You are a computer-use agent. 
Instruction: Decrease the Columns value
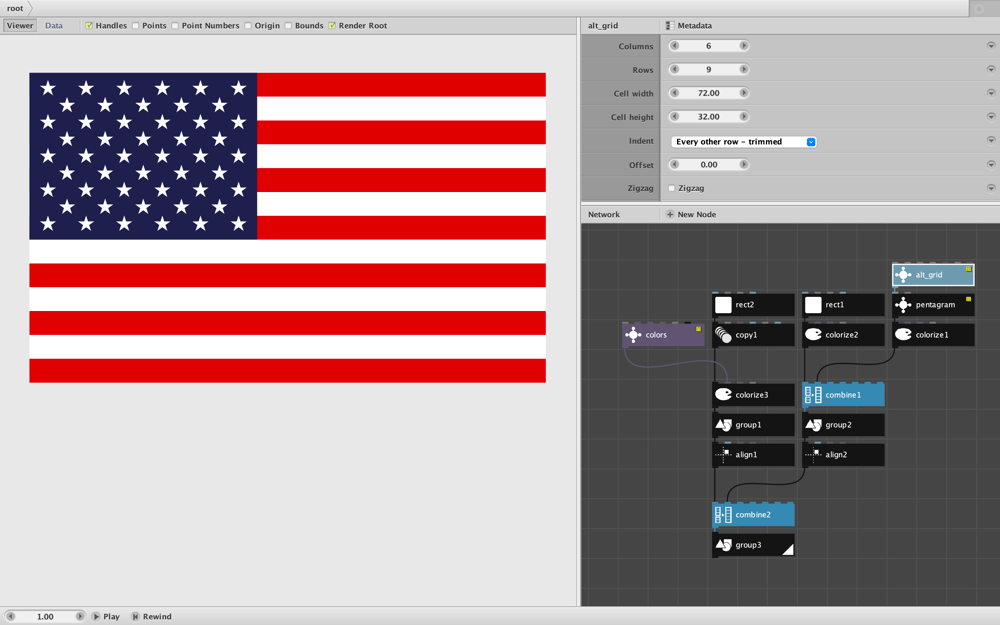675,46
